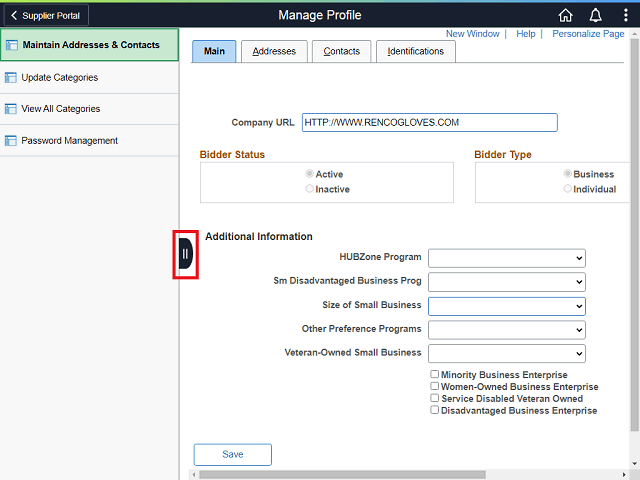Choose Individual bidder type radio

pos(567,189)
